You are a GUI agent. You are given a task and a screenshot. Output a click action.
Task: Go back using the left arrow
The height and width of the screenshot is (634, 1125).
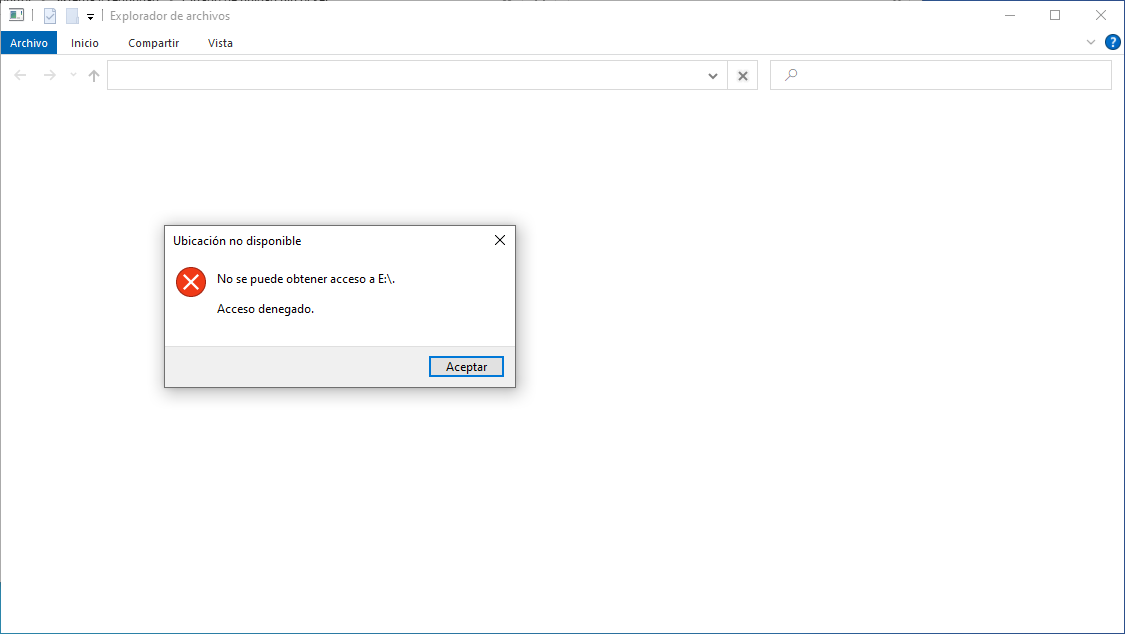[x=20, y=75]
